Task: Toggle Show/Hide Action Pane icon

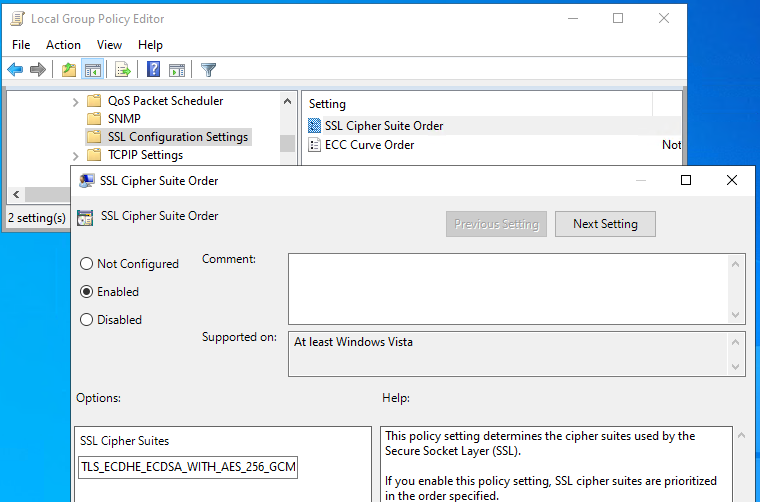Action: click(177, 70)
